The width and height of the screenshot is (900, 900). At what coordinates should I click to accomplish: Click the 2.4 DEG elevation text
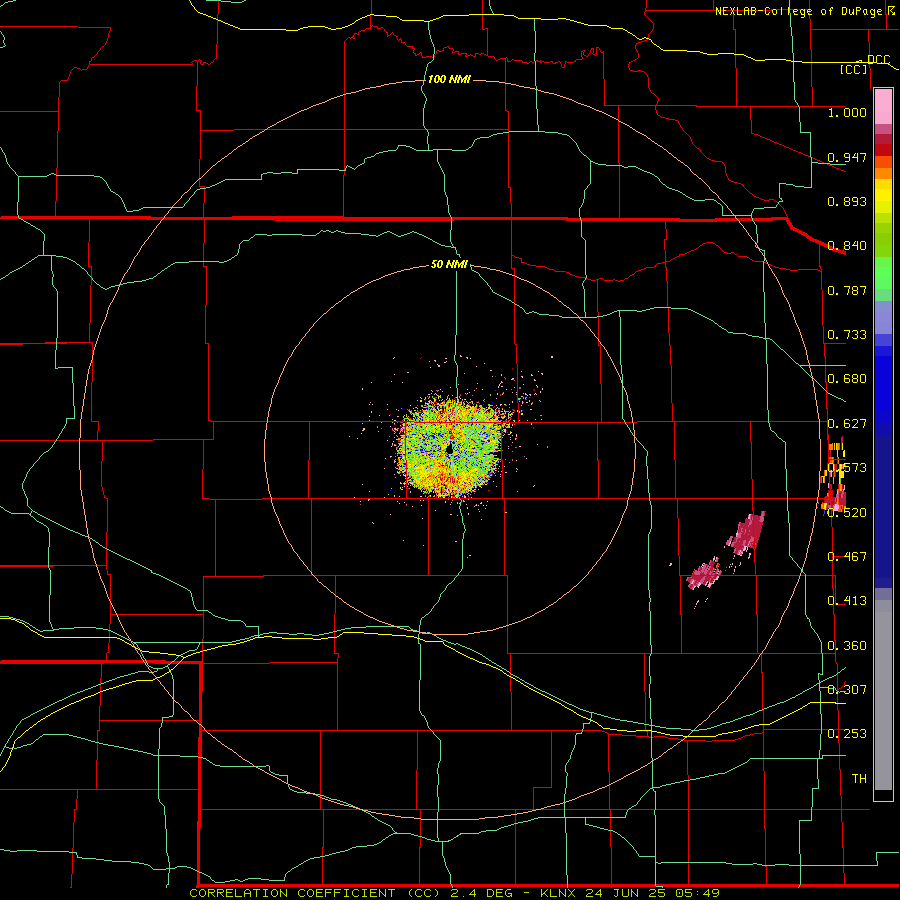[484, 893]
